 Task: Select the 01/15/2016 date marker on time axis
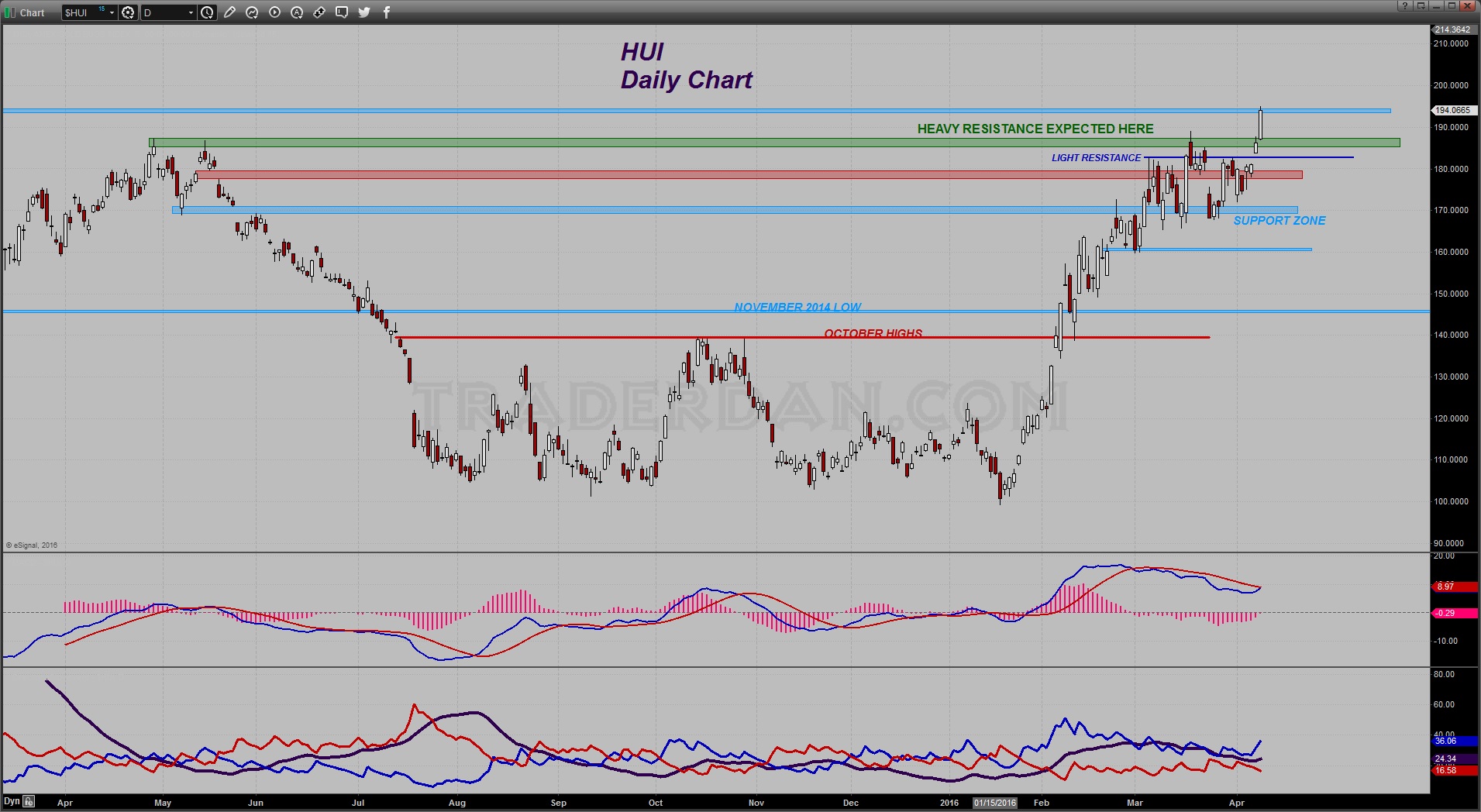pos(995,803)
